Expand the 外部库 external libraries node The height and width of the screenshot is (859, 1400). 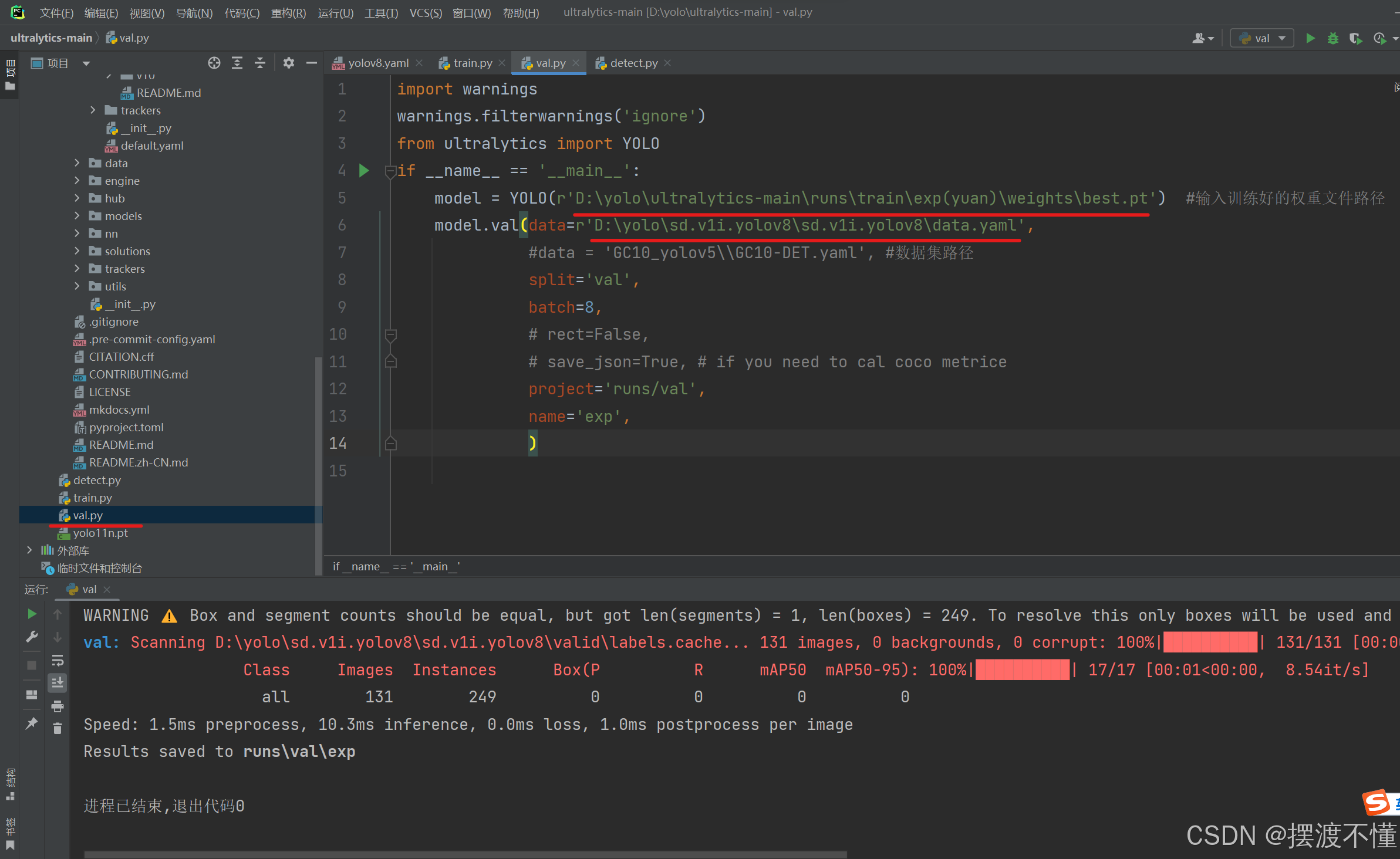[29, 550]
